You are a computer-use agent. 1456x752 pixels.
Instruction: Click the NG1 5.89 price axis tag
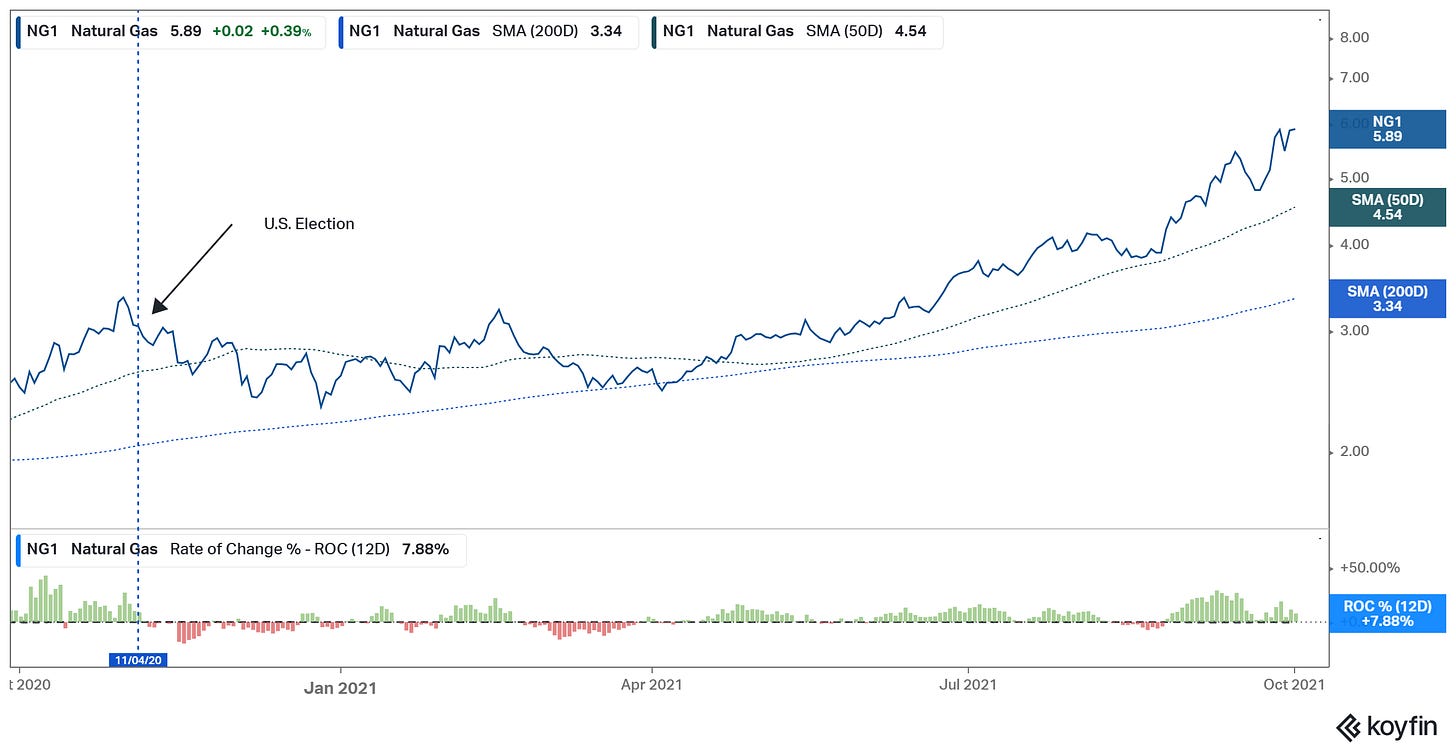point(1387,129)
